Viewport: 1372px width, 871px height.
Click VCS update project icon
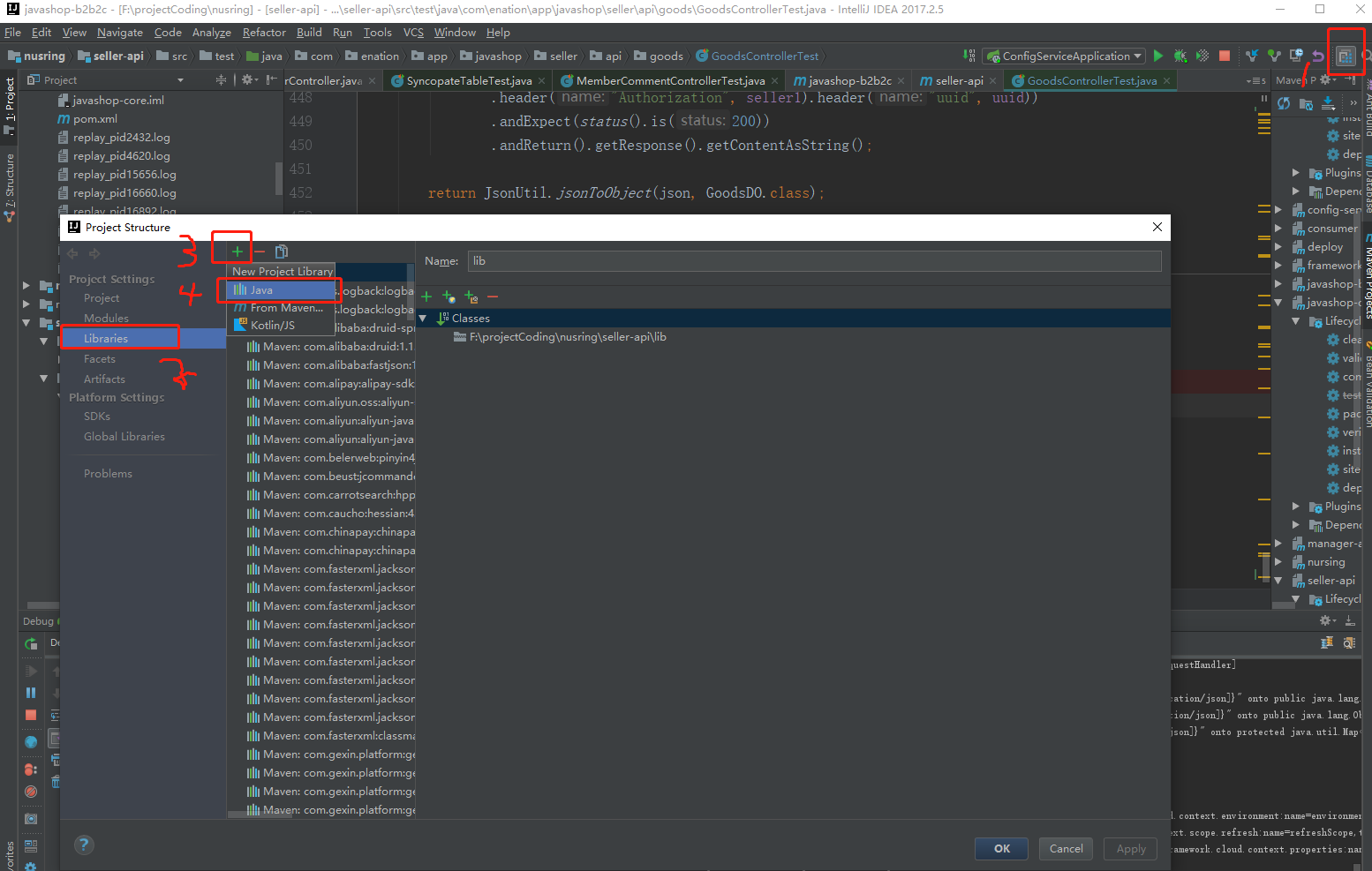(1252, 56)
